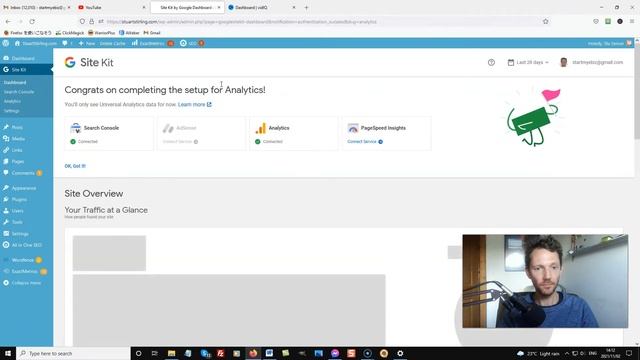Dismiss the banner with OK, Got it
This screenshot has width=640, height=360.
pos(75,166)
